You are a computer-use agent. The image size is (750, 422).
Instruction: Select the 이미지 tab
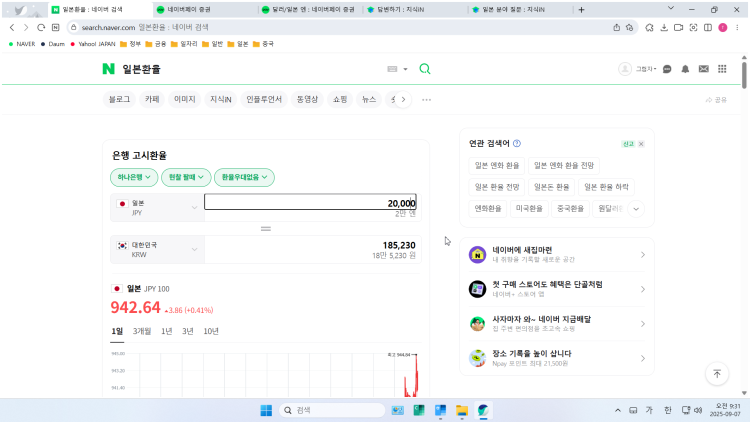tap(185, 100)
